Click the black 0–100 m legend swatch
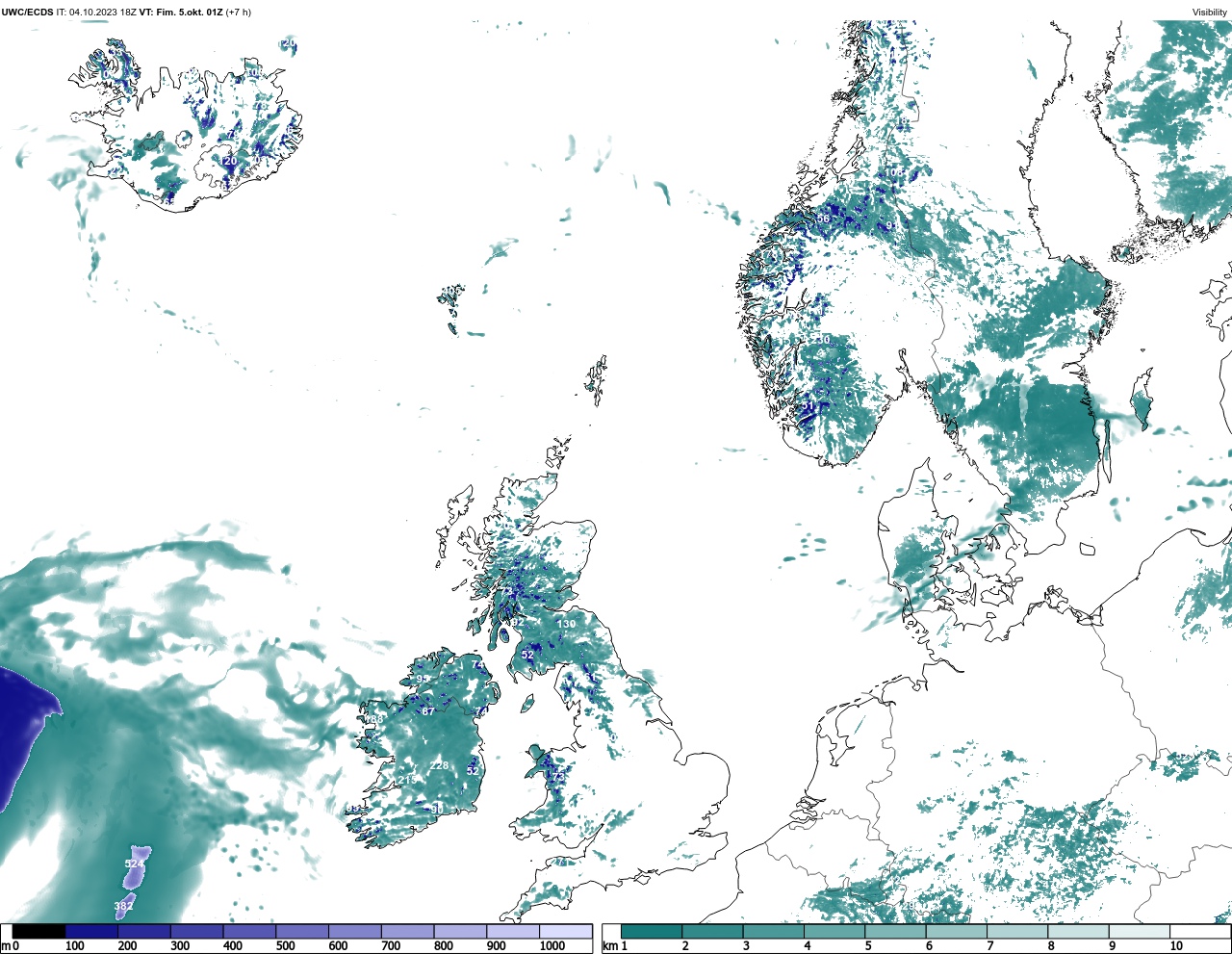 (39, 932)
